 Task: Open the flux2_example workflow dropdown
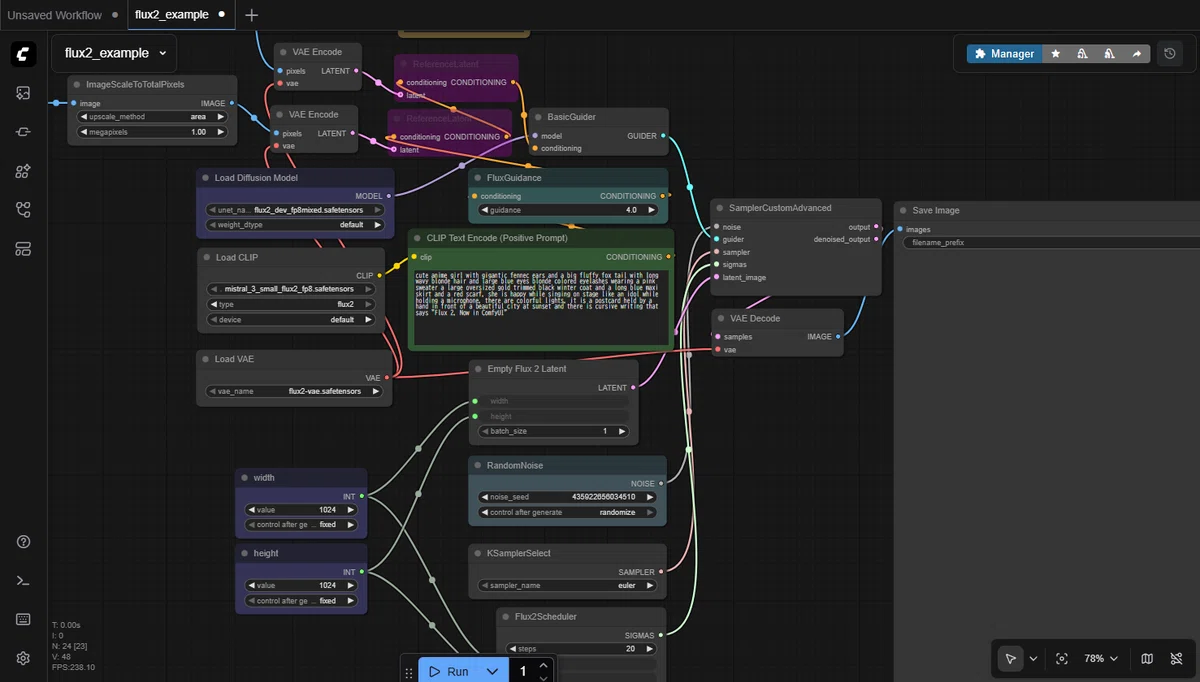point(115,53)
